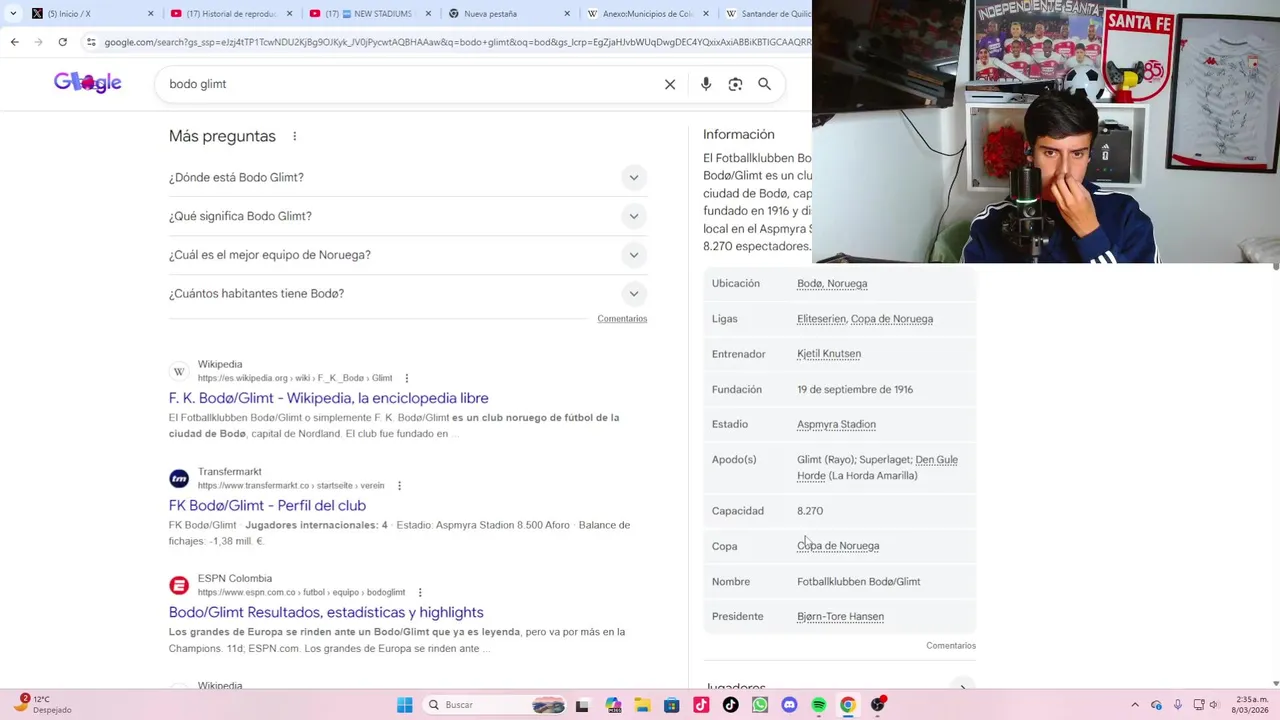Click 'Bjørn-Tore Hansen' president link

tap(840, 617)
